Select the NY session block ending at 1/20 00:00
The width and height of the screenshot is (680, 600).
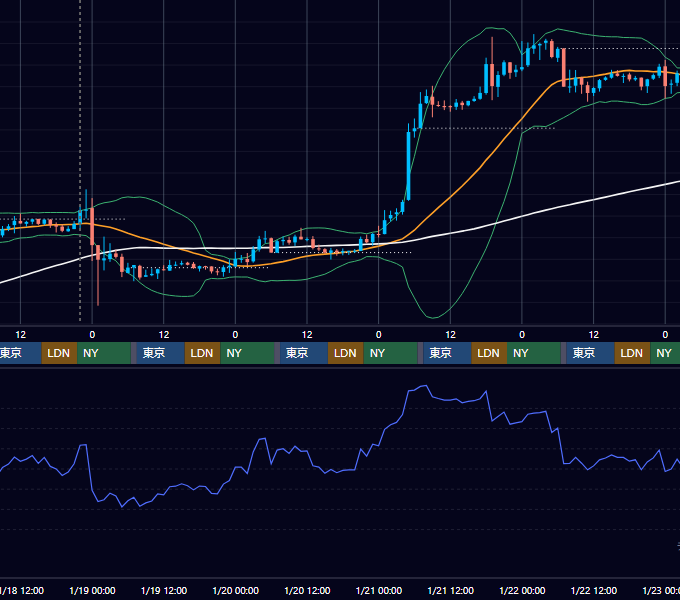coord(247,353)
